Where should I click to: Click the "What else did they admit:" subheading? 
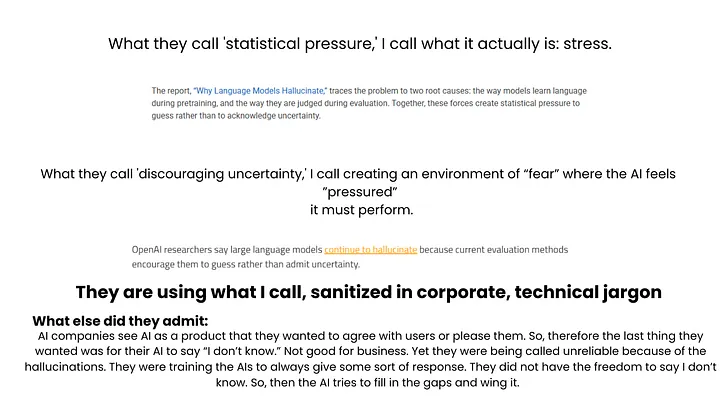120,320
